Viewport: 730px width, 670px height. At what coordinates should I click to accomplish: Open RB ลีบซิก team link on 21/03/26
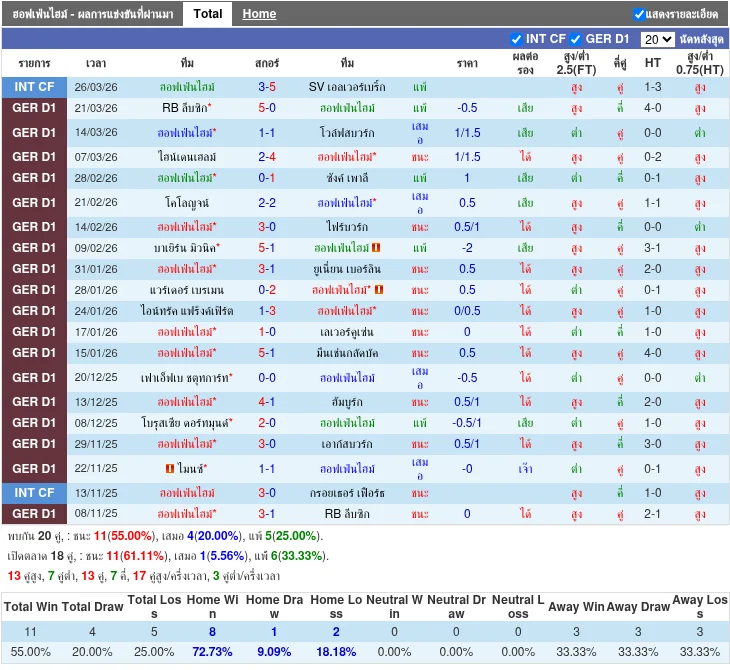[x=186, y=108]
